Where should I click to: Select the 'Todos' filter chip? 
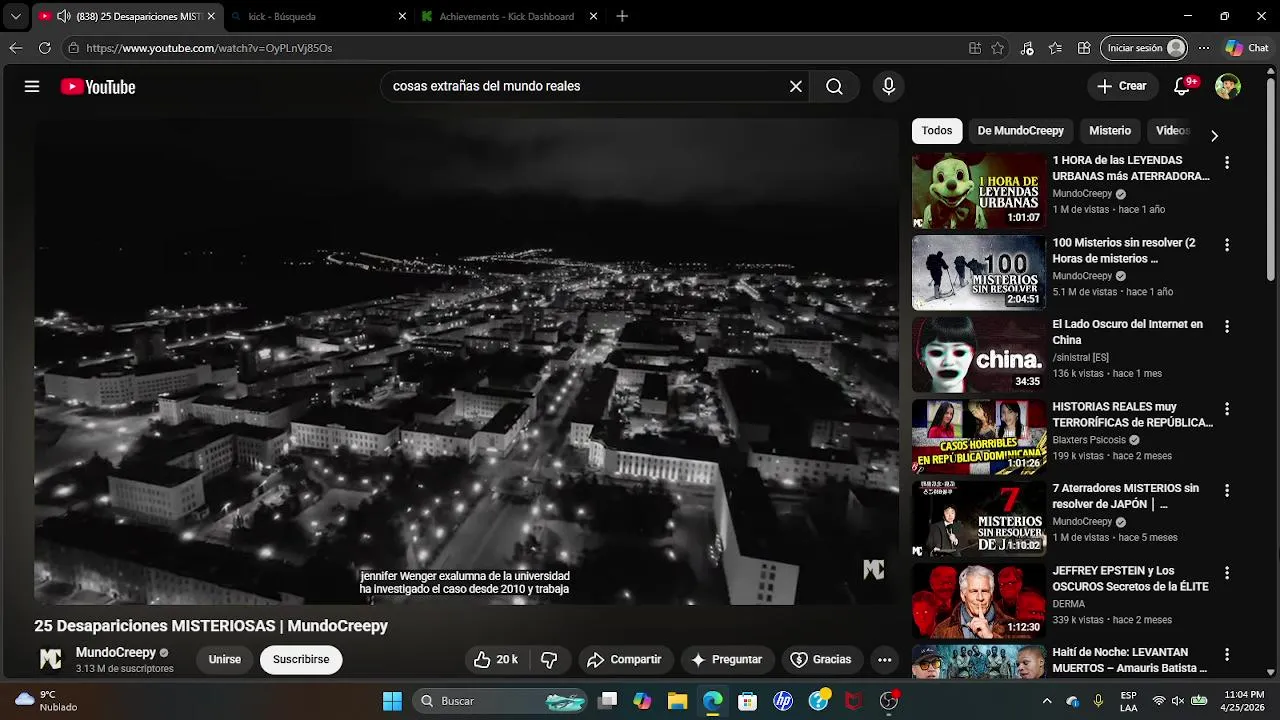[x=937, y=131]
